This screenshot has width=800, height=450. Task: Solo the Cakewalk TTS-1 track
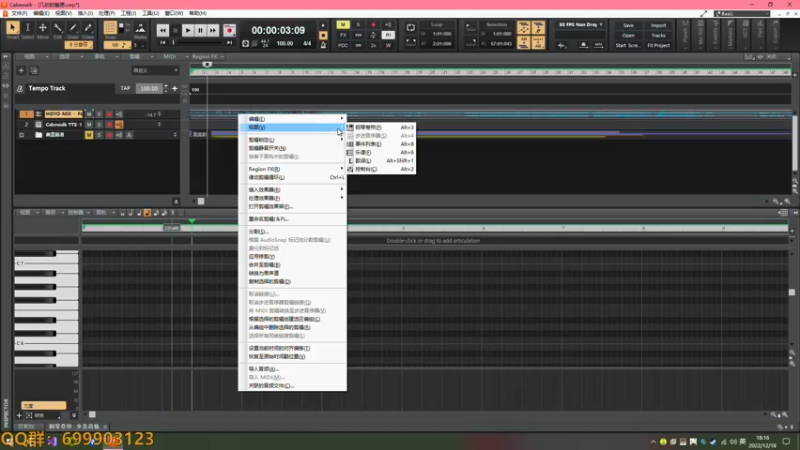(x=99, y=124)
